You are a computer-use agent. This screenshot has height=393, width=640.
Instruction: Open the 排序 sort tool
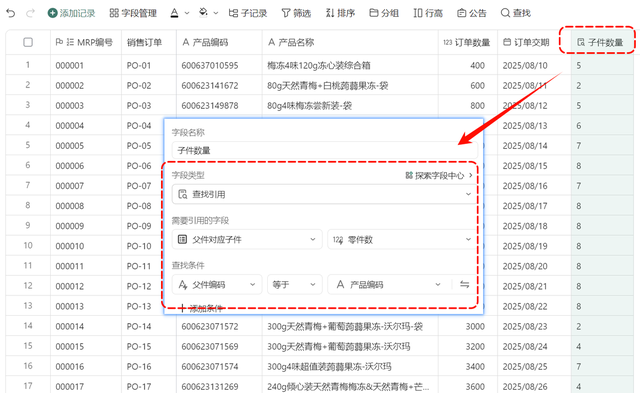(340, 13)
